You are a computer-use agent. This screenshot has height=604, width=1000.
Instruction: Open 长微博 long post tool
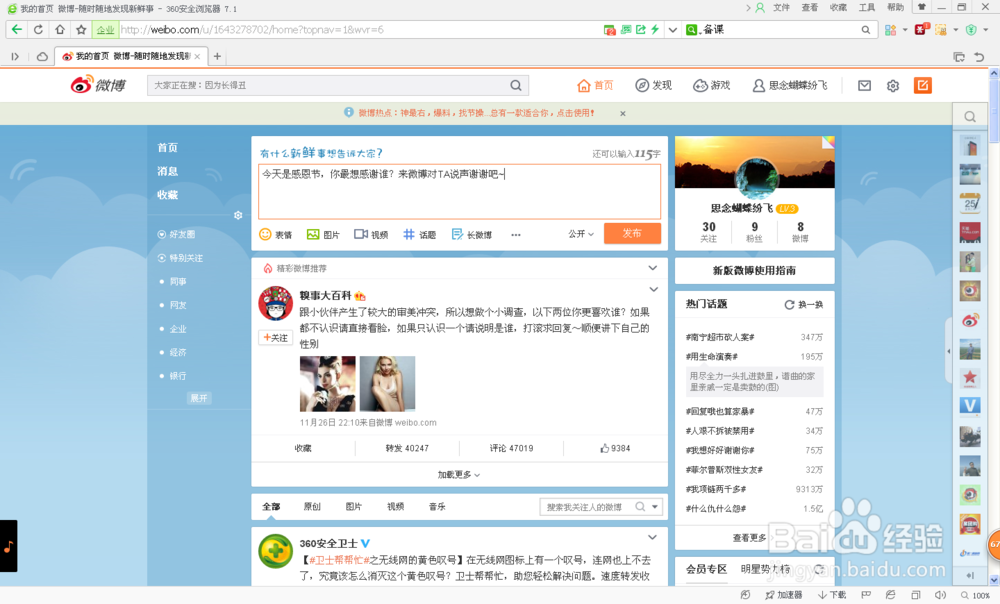point(471,234)
